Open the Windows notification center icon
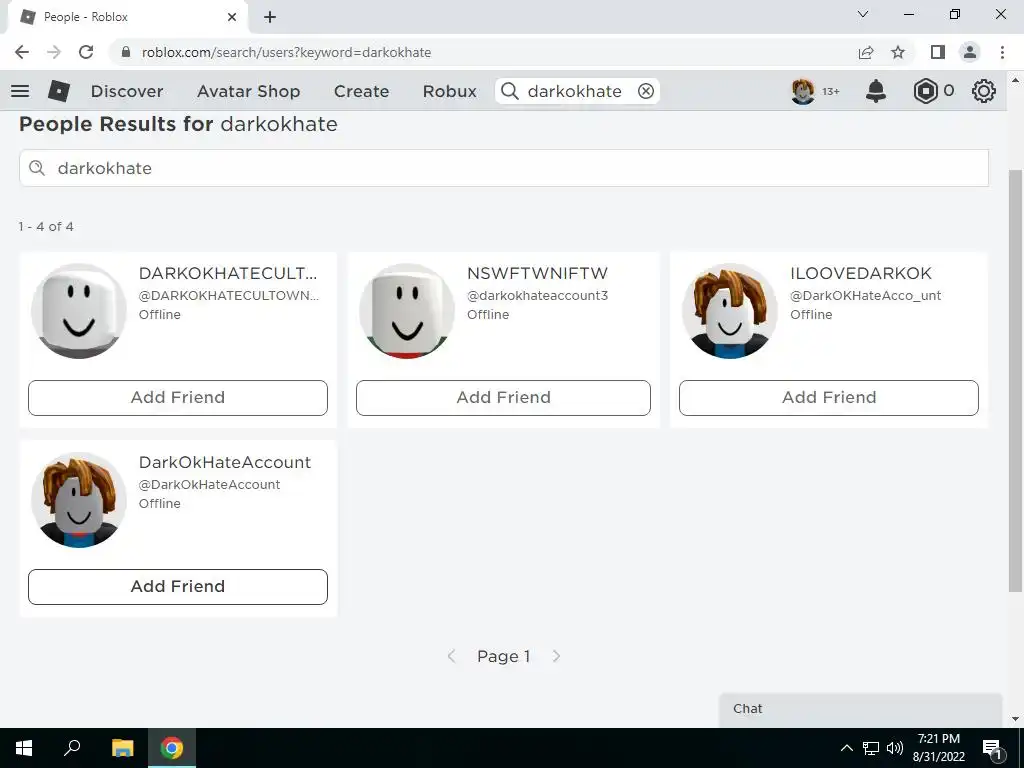 [x=992, y=748]
